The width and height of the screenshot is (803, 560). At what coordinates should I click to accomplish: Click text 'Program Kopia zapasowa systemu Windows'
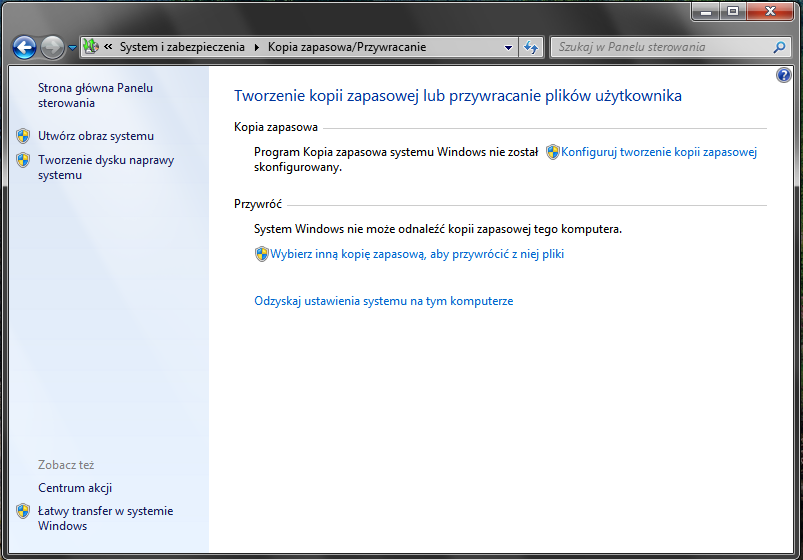tap(396, 159)
